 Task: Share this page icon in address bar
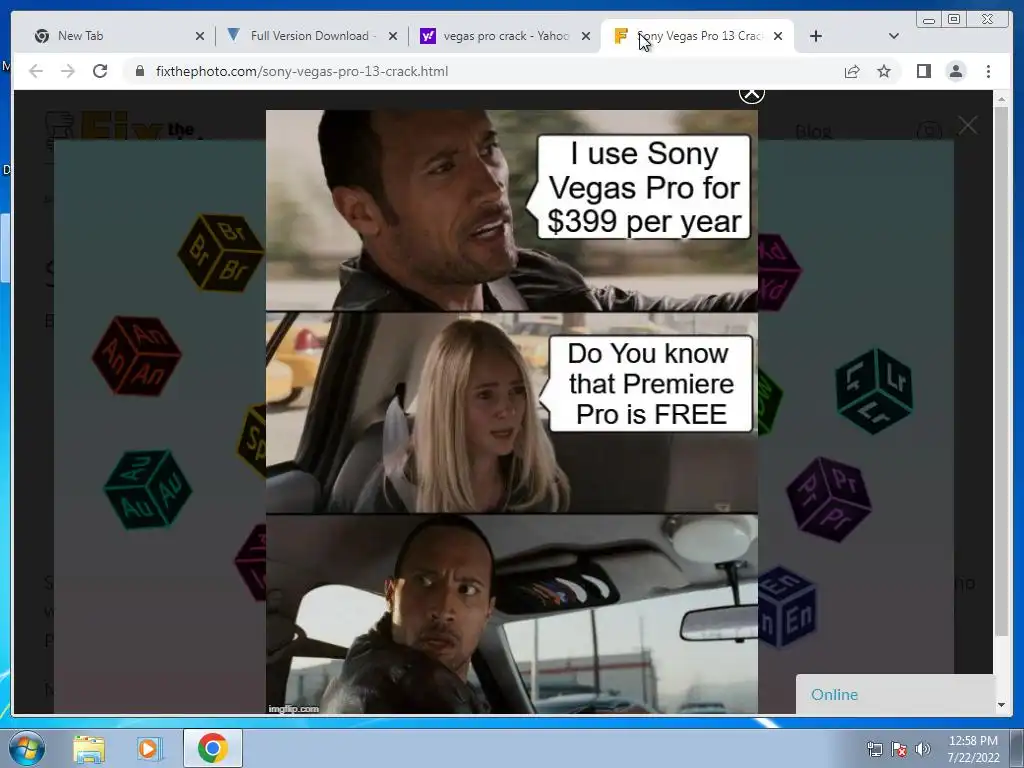(x=852, y=72)
